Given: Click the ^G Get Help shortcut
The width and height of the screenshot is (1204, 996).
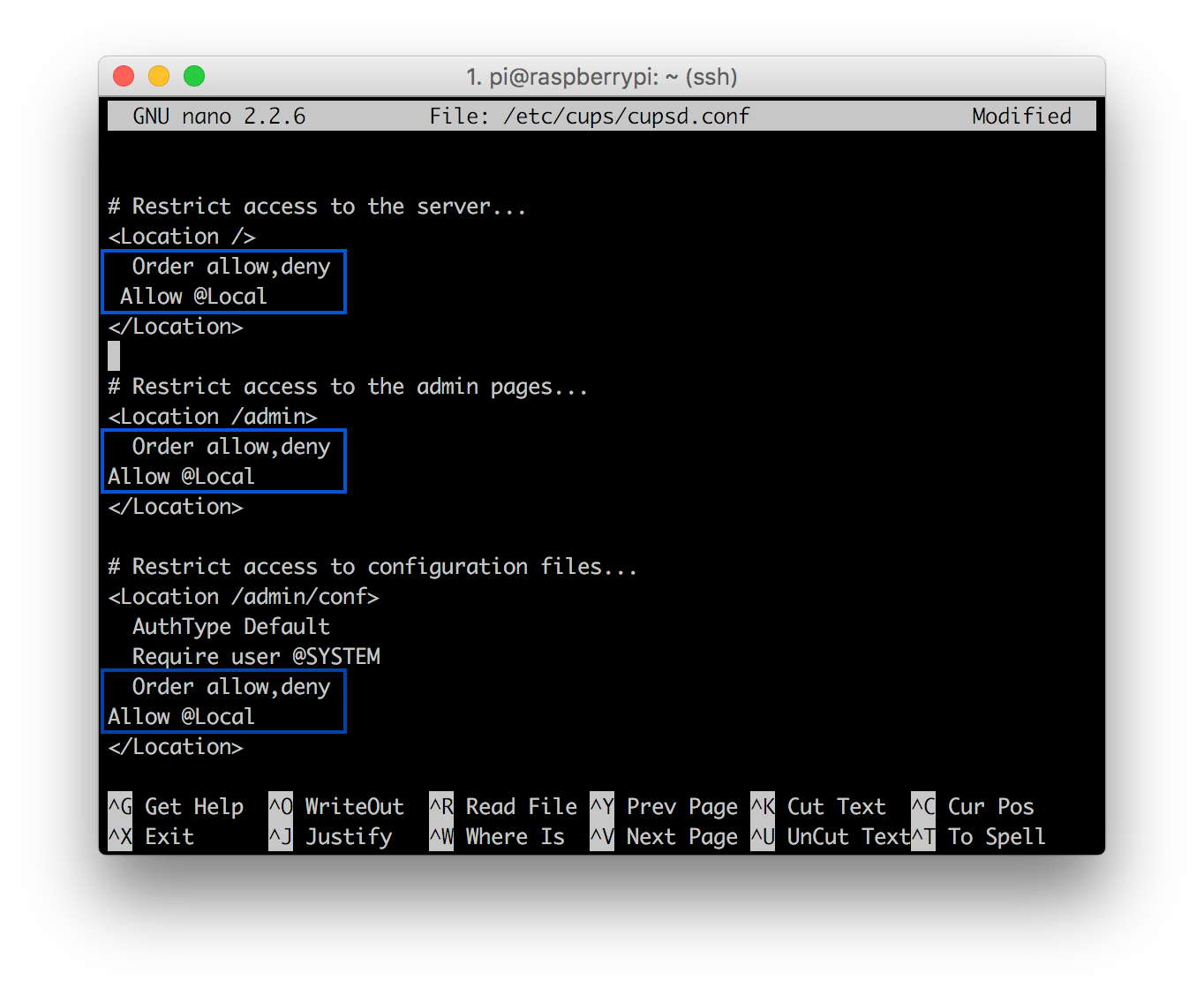Looking at the screenshot, I should point(177,805).
